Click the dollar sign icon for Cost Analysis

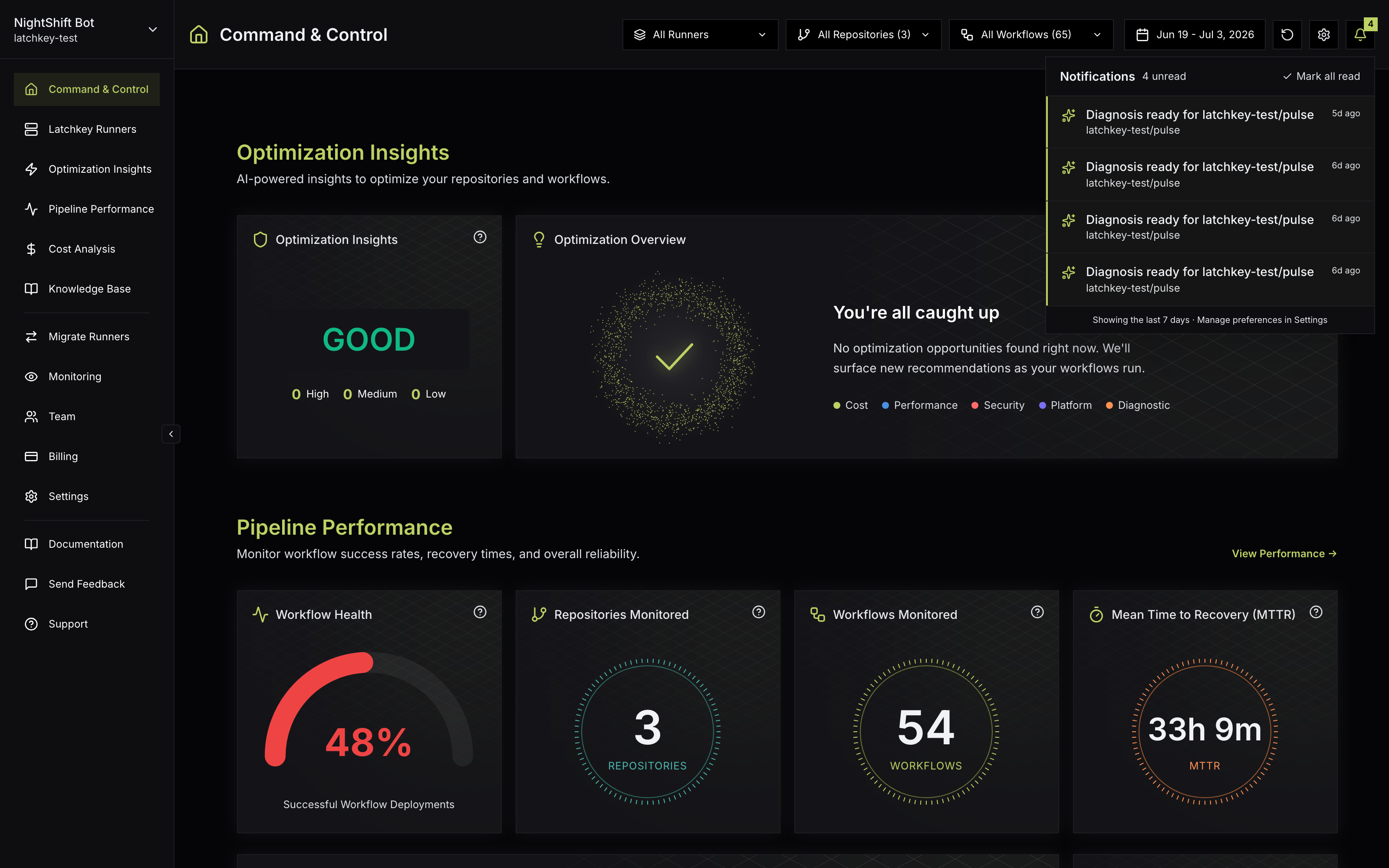coord(31,249)
